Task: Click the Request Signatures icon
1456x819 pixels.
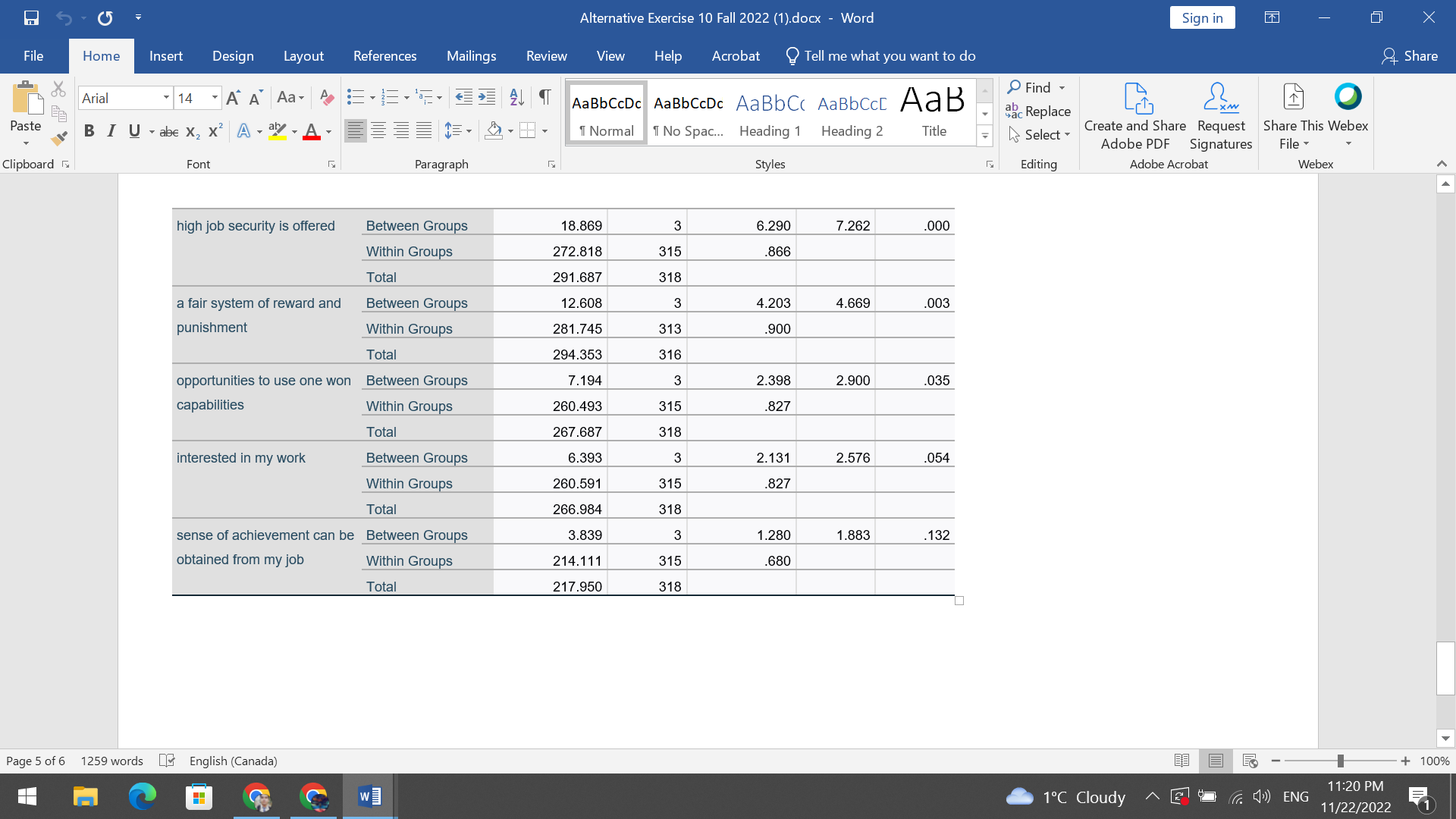Action: (x=1219, y=99)
